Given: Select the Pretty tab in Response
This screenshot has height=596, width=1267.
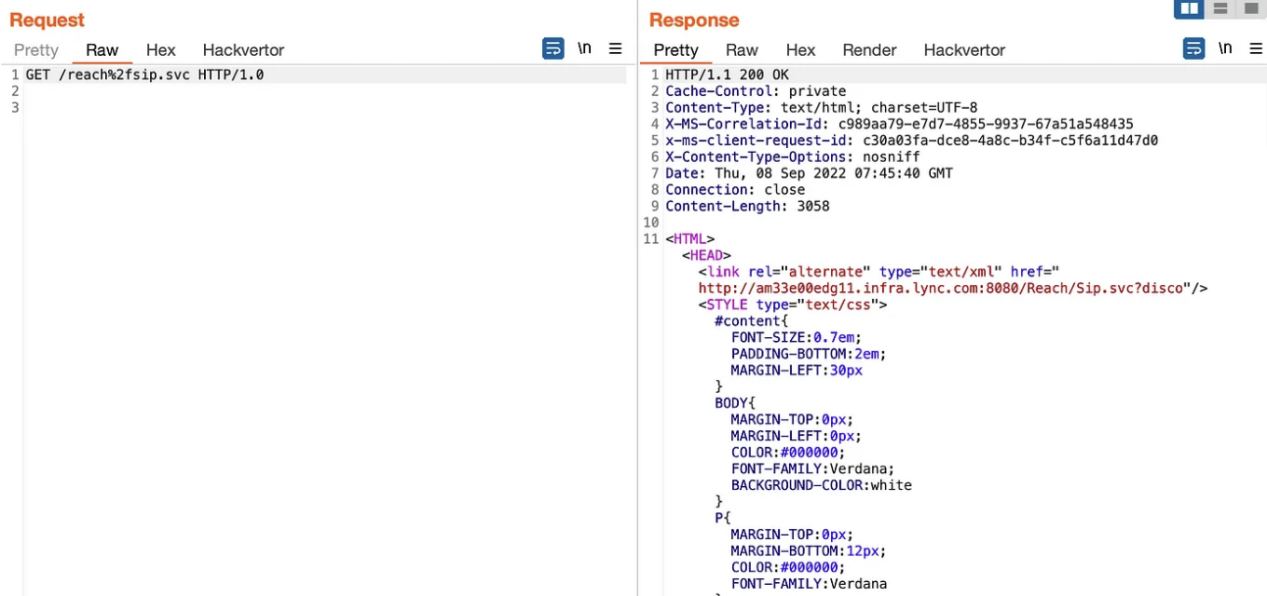Looking at the screenshot, I should coord(676,50).
